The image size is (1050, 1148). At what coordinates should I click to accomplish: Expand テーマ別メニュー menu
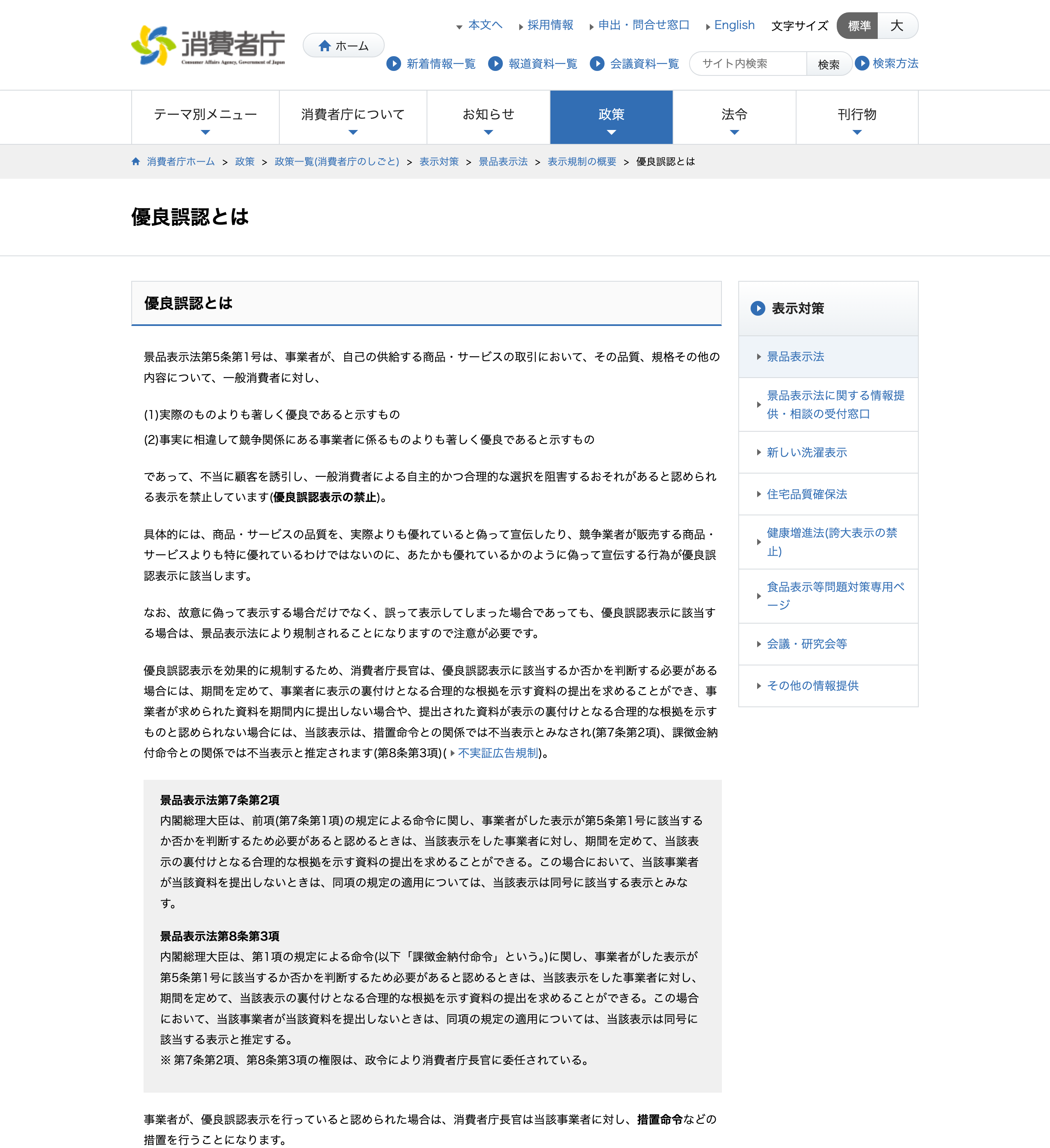(205, 117)
